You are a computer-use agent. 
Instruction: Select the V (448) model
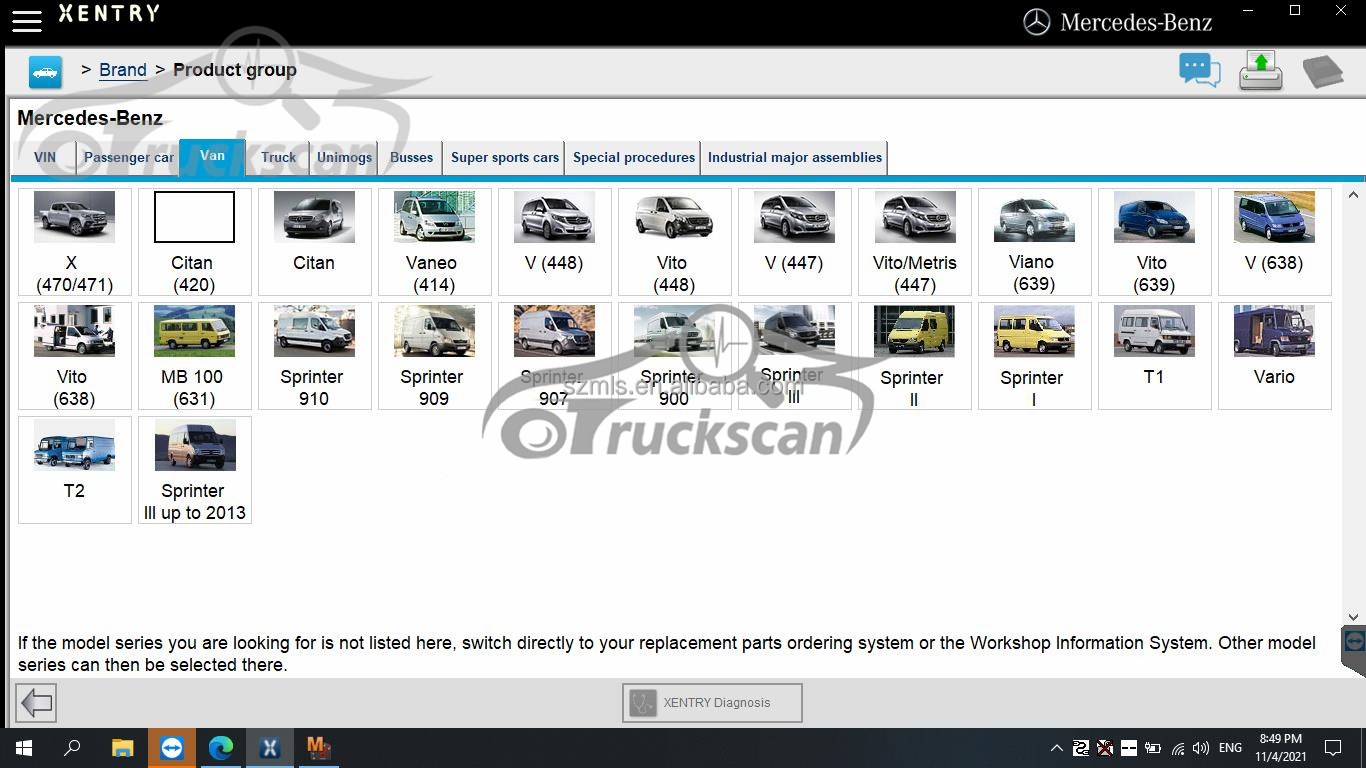click(555, 242)
